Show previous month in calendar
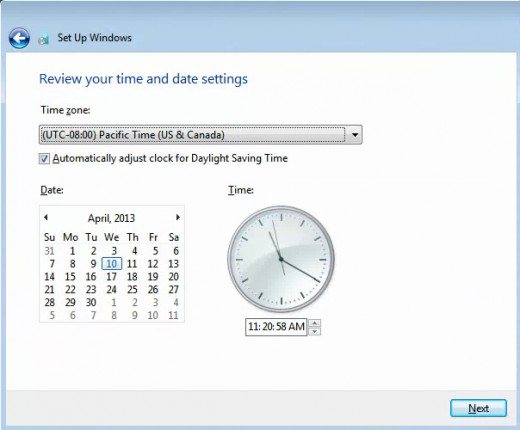This screenshot has height=430, width=520. [x=46, y=217]
